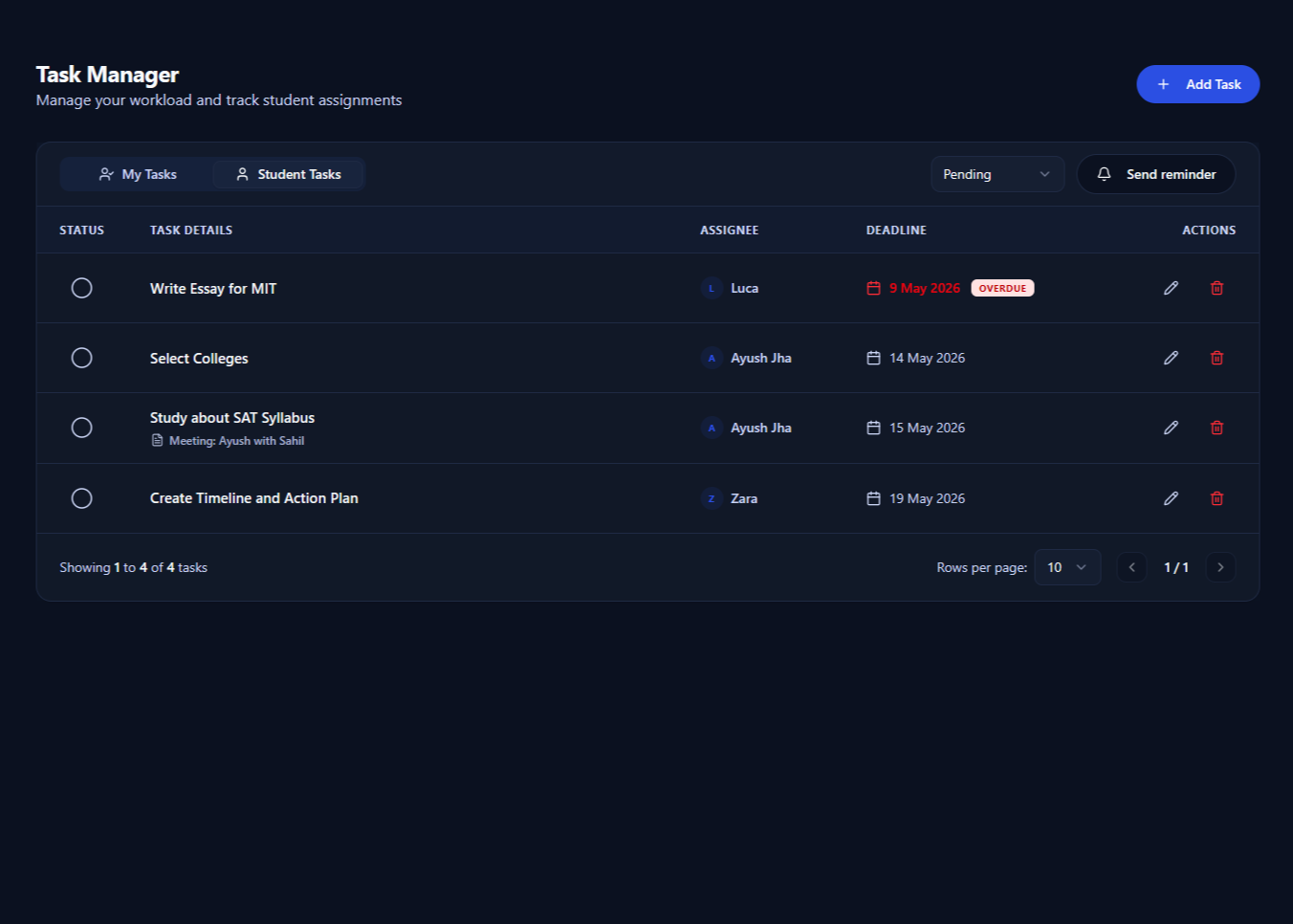Image resolution: width=1293 pixels, height=924 pixels.
Task: Delete the Select Colleges task
Action: [x=1216, y=358]
